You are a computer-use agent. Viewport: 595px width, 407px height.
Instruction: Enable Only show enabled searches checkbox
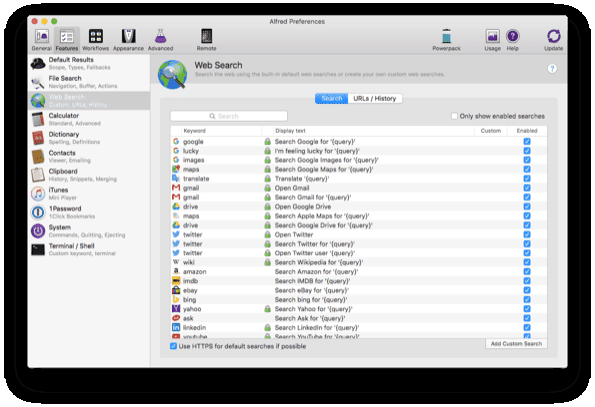tap(454, 116)
